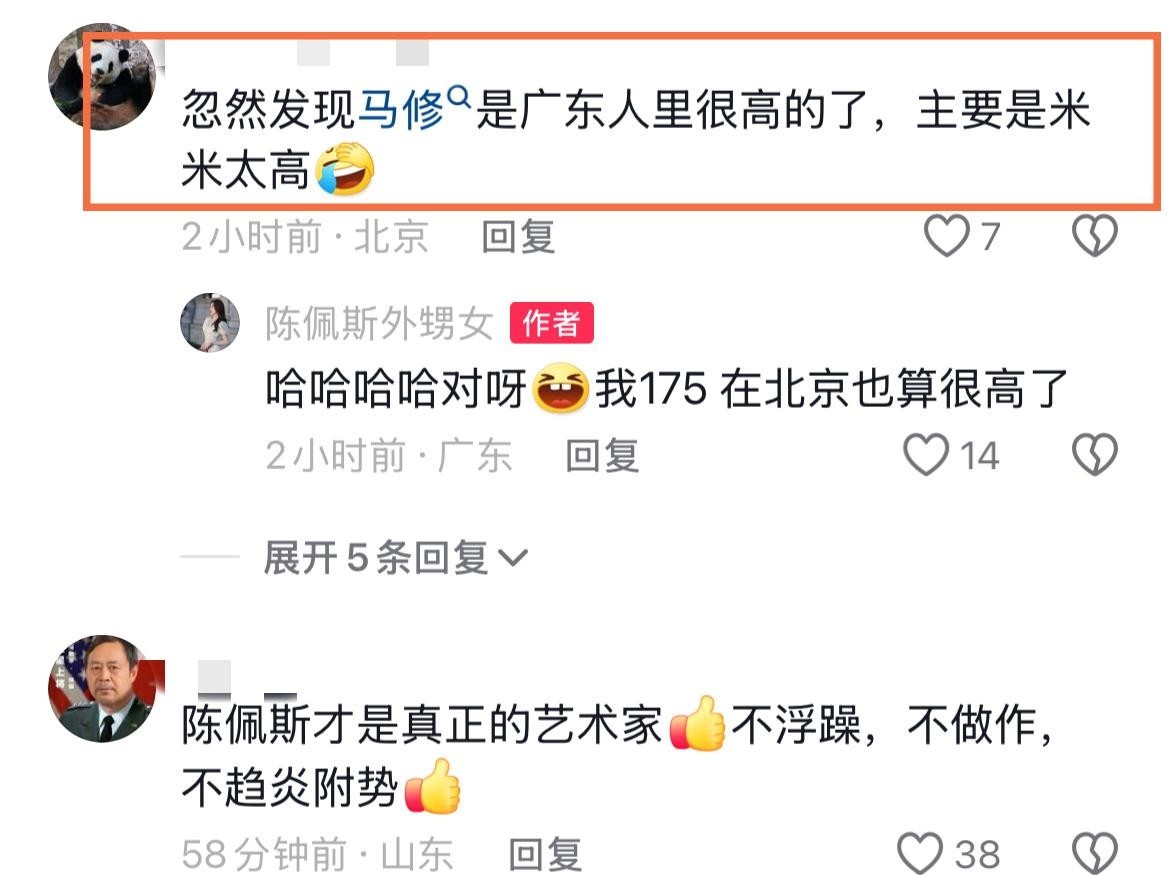Screen dimensions: 1170x875
Task: Like the comment with 7 likes
Action: pyautogui.click(x=947, y=236)
